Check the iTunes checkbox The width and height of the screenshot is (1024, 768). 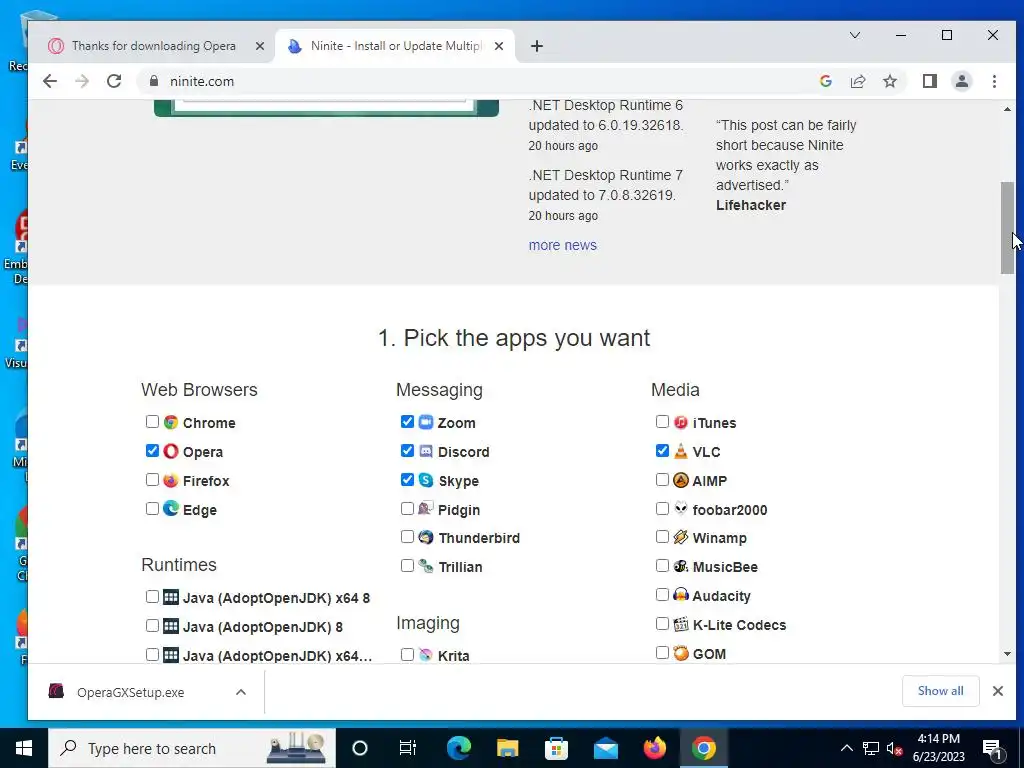(x=662, y=422)
